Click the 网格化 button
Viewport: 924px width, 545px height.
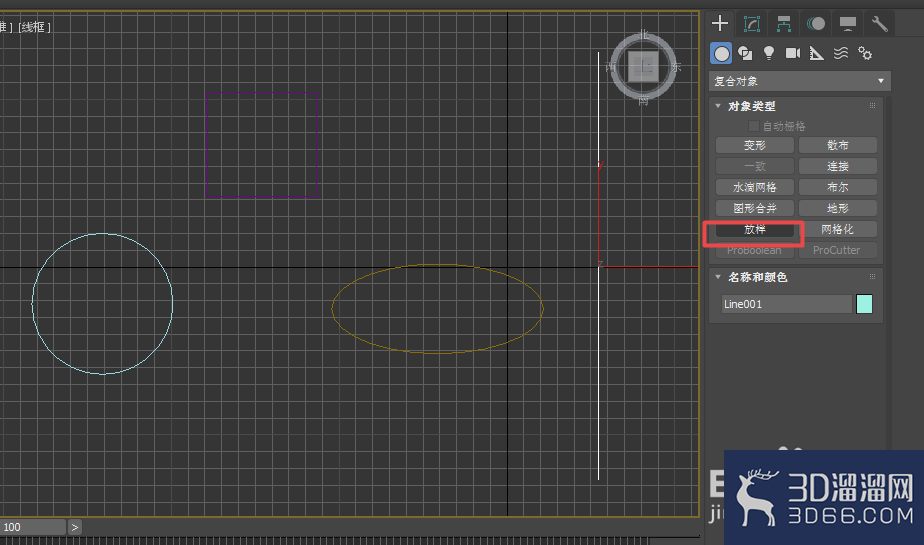[837, 229]
